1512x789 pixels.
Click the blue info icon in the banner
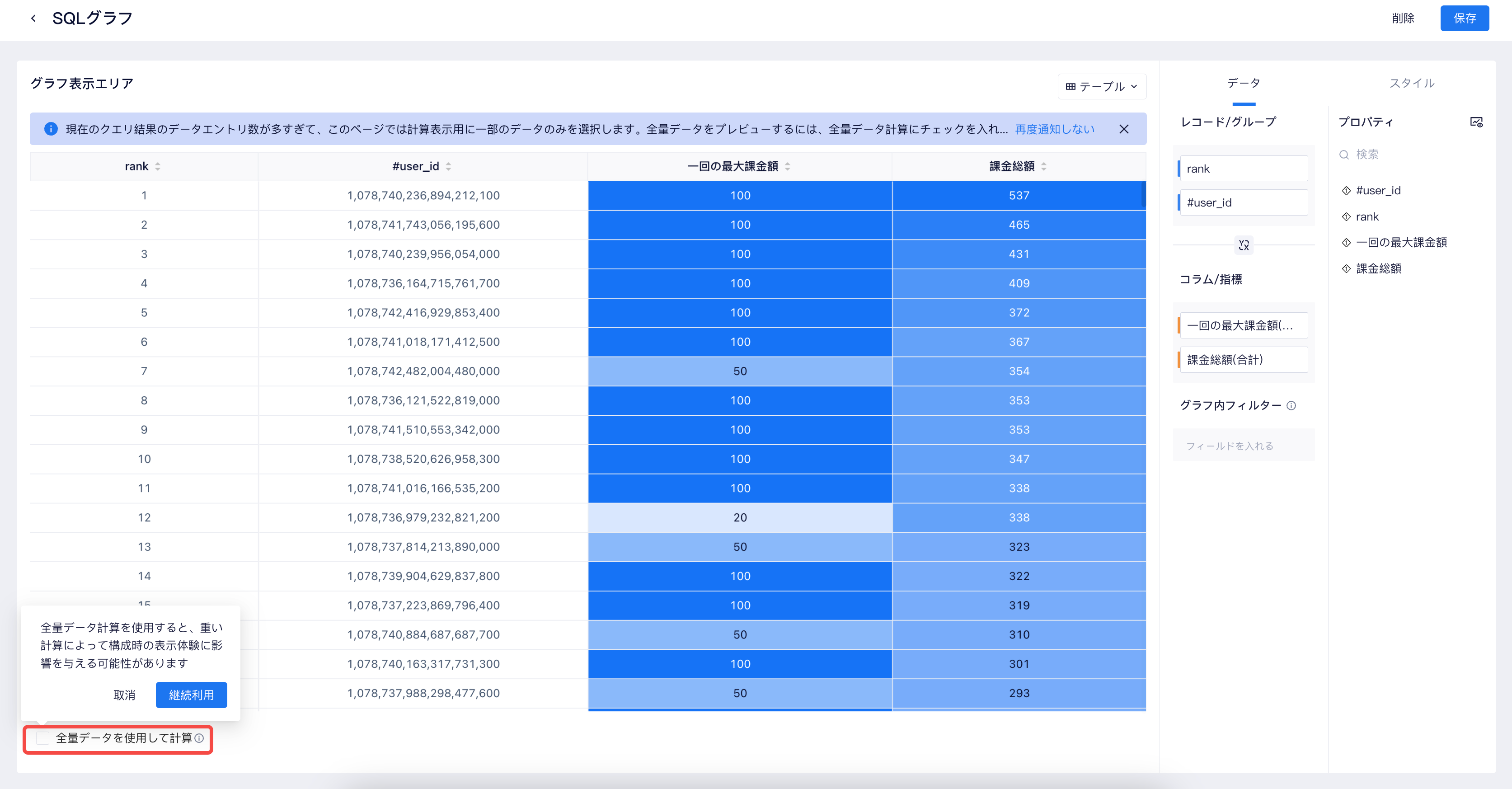tap(51, 129)
